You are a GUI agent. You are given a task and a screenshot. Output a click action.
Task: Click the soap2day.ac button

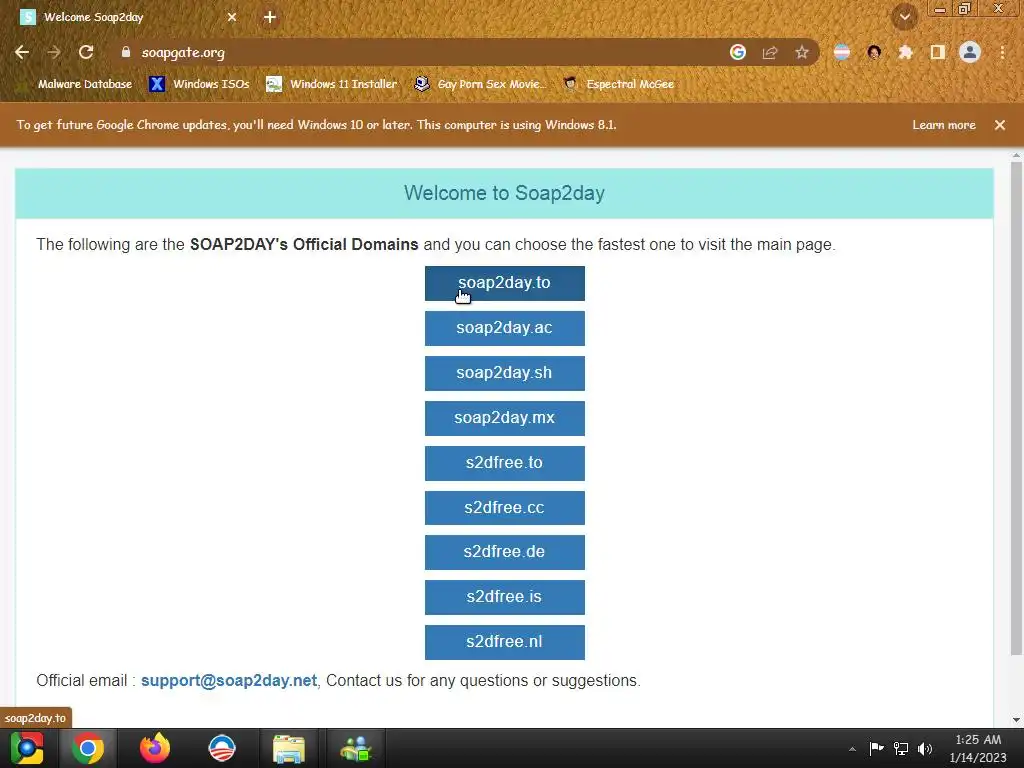tap(504, 328)
